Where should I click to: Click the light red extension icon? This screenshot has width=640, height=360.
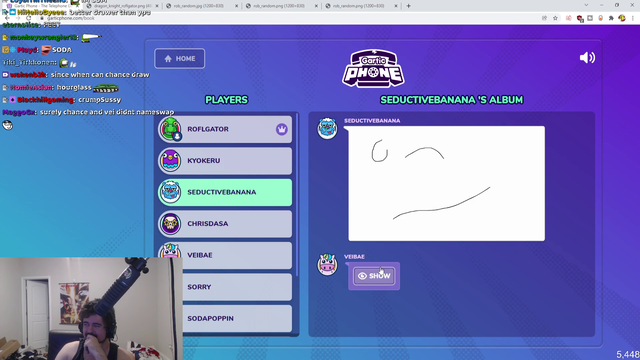(569, 18)
